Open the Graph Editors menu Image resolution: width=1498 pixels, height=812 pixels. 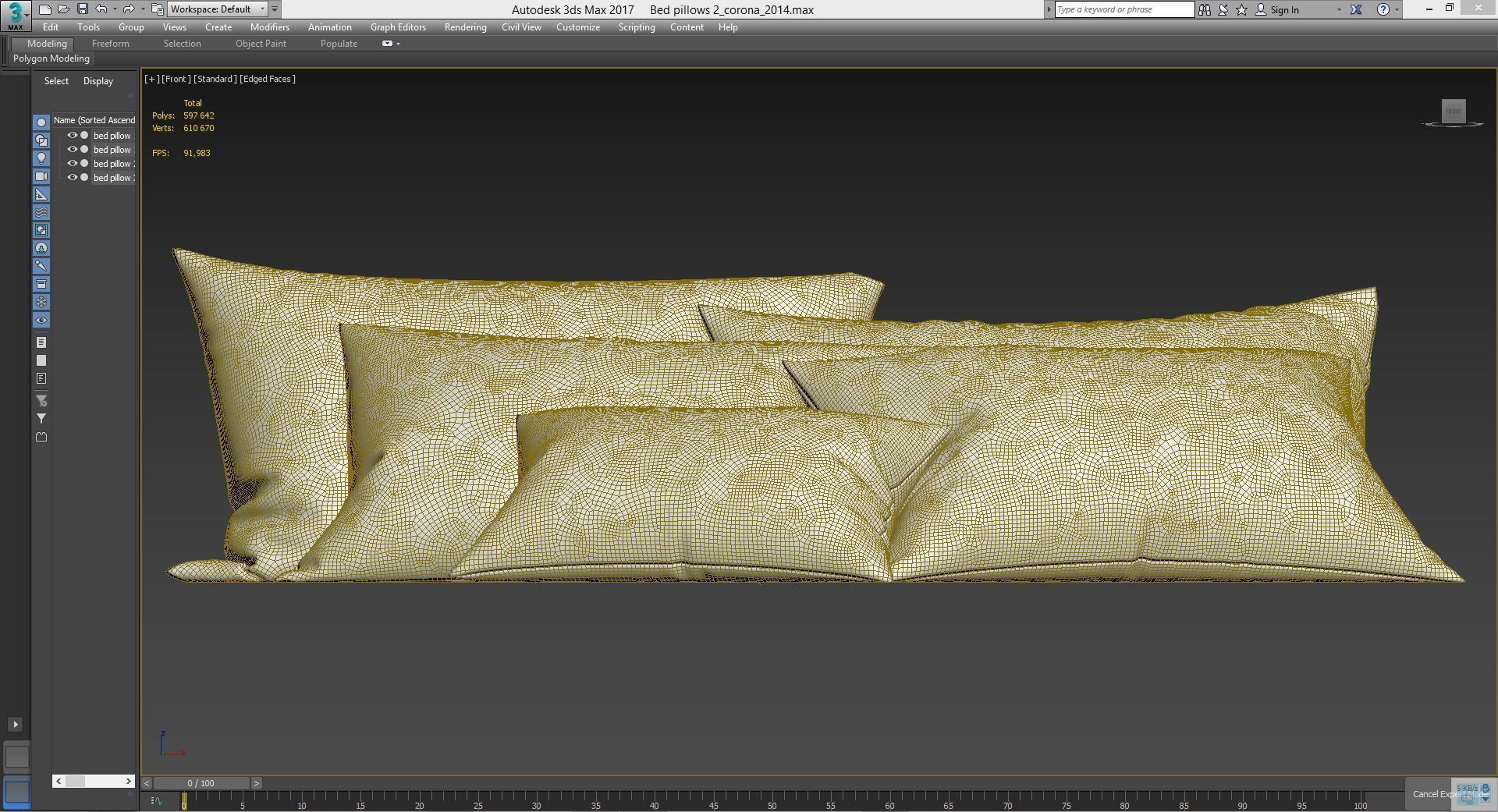click(x=398, y=27)
